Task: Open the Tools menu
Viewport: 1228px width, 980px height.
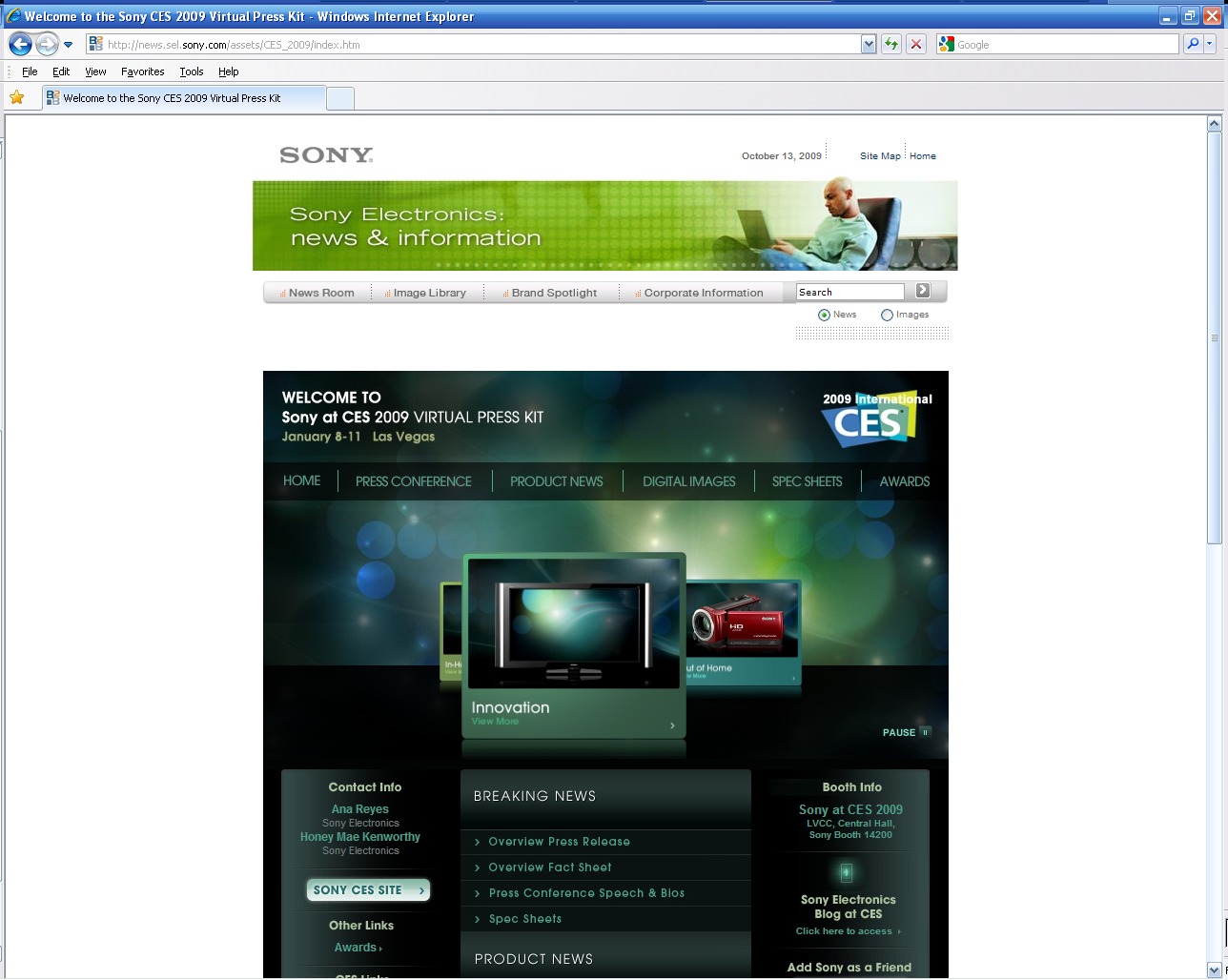Action: [191, 71]
